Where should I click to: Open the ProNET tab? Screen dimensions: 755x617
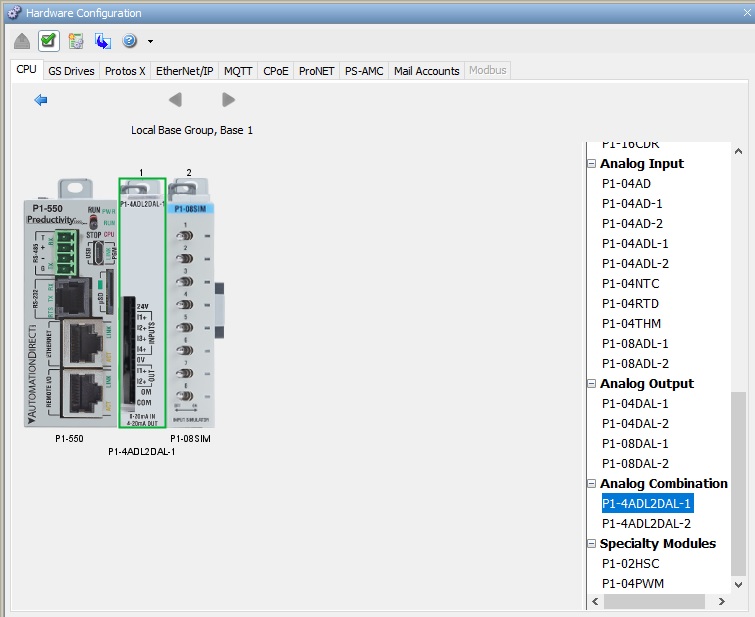[x=316, y=71]
